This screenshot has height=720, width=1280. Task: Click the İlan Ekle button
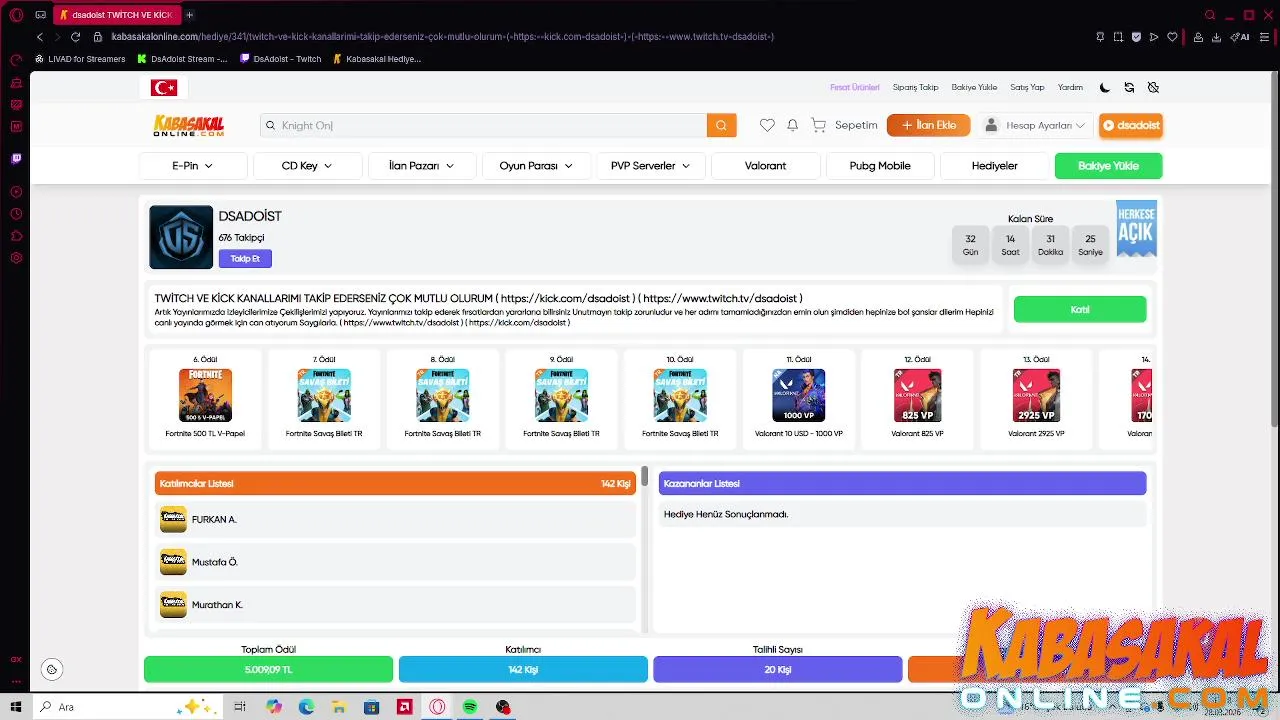[928, 125]
